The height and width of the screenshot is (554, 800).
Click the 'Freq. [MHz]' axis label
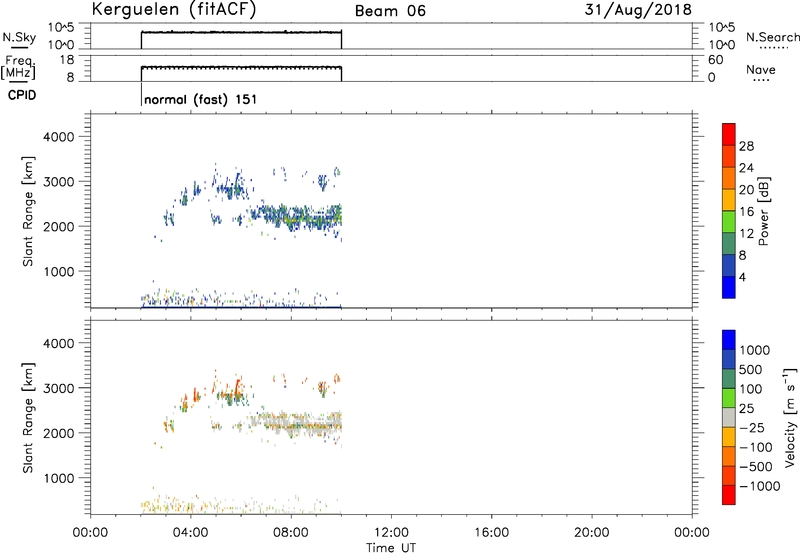[19, 68]
